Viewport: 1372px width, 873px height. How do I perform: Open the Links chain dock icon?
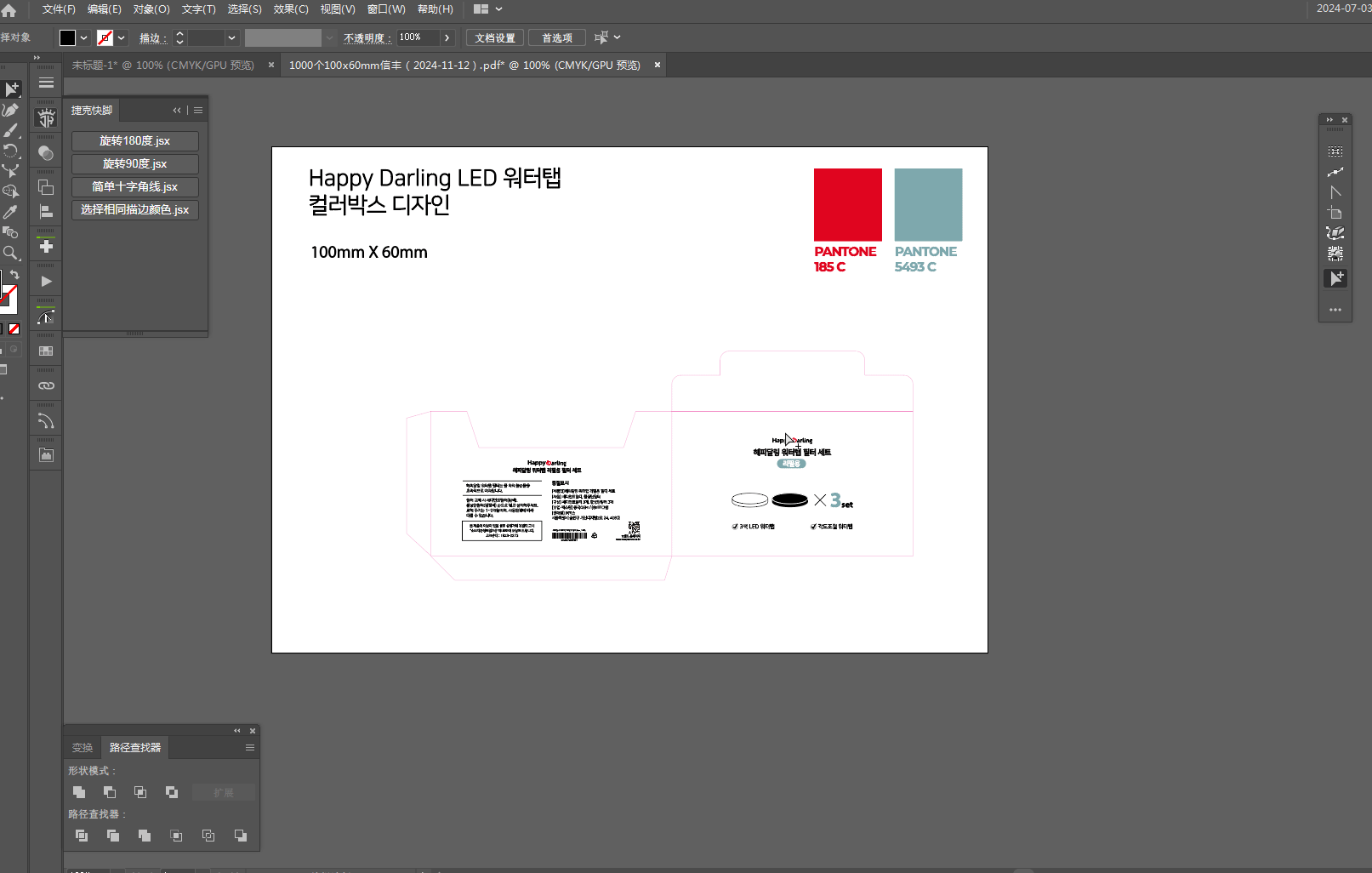coord(46,386)
